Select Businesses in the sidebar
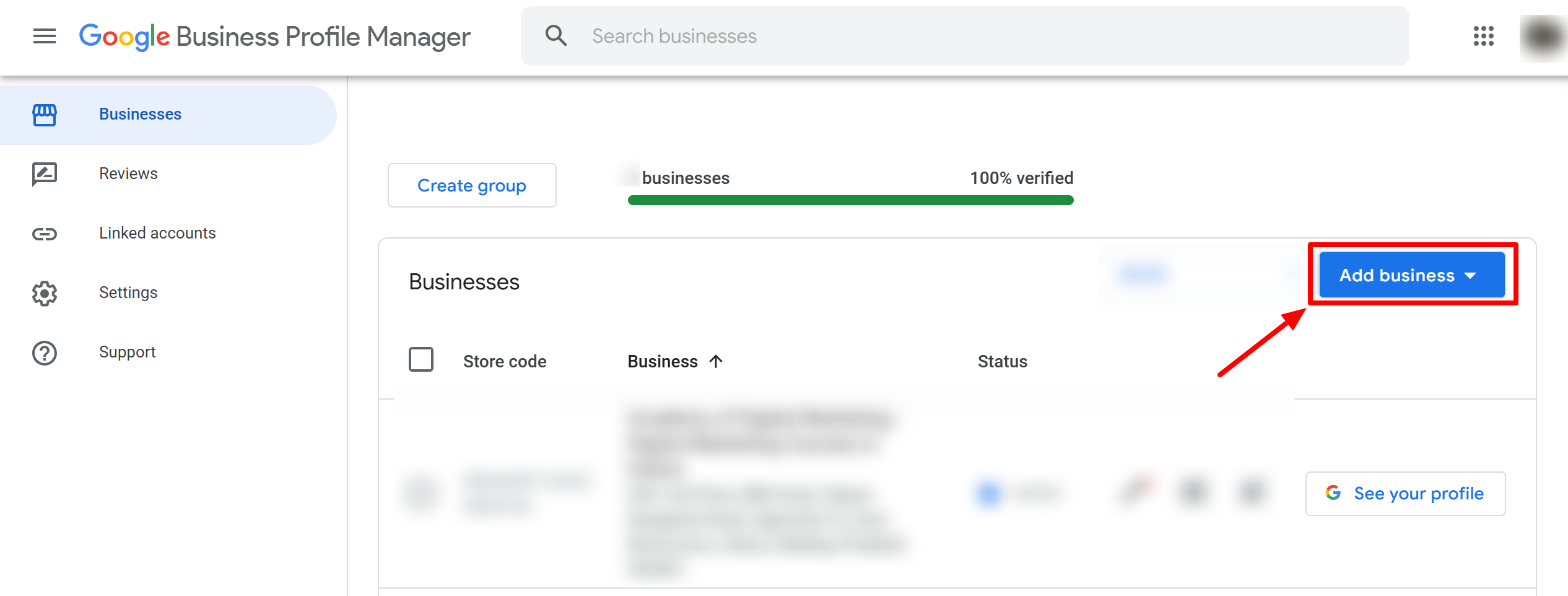 140,115
